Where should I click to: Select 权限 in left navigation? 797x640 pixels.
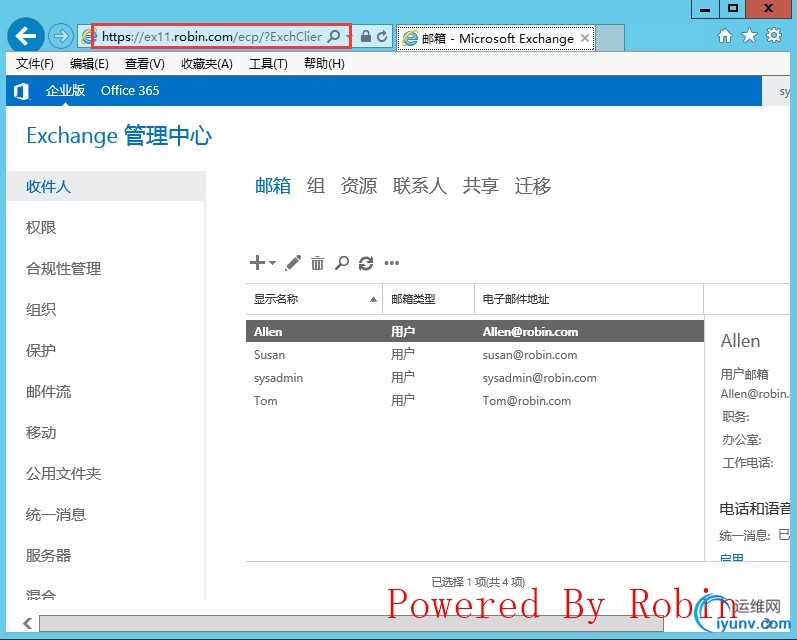point(41,227)
